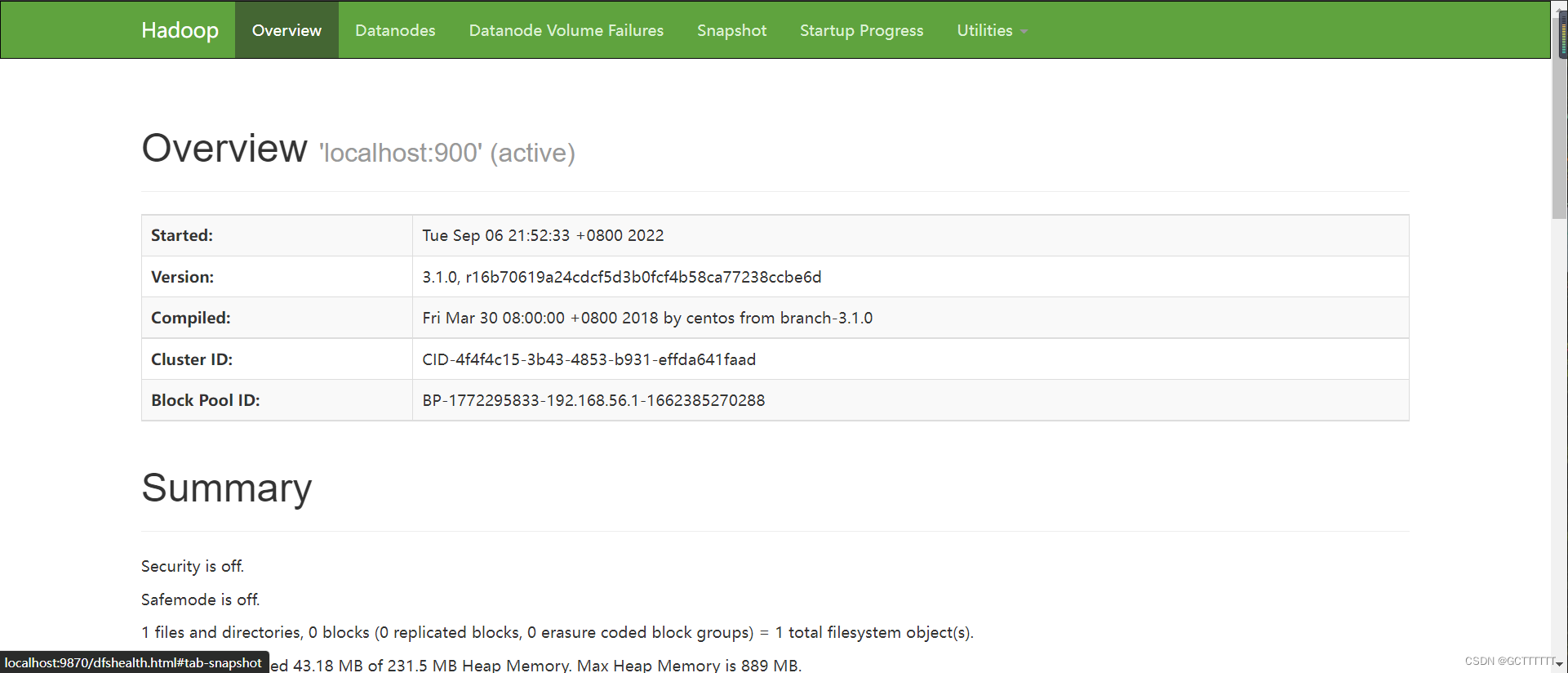Click the Version value 3.1.0 hash
The width and height of the screenshot is (1568, 673).
pos(621,277)
